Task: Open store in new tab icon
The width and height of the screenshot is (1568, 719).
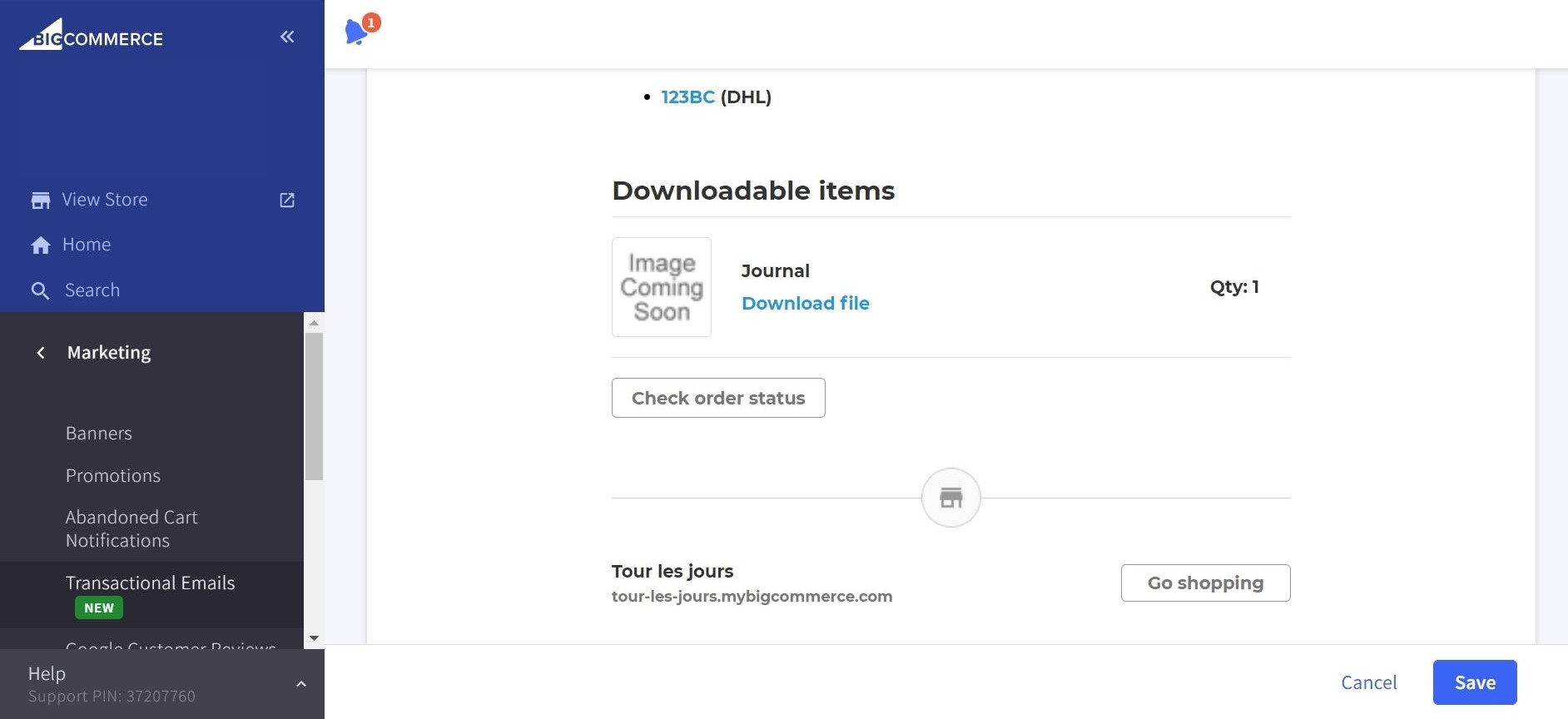Action: pyautogui.click(x=287, y=201)
